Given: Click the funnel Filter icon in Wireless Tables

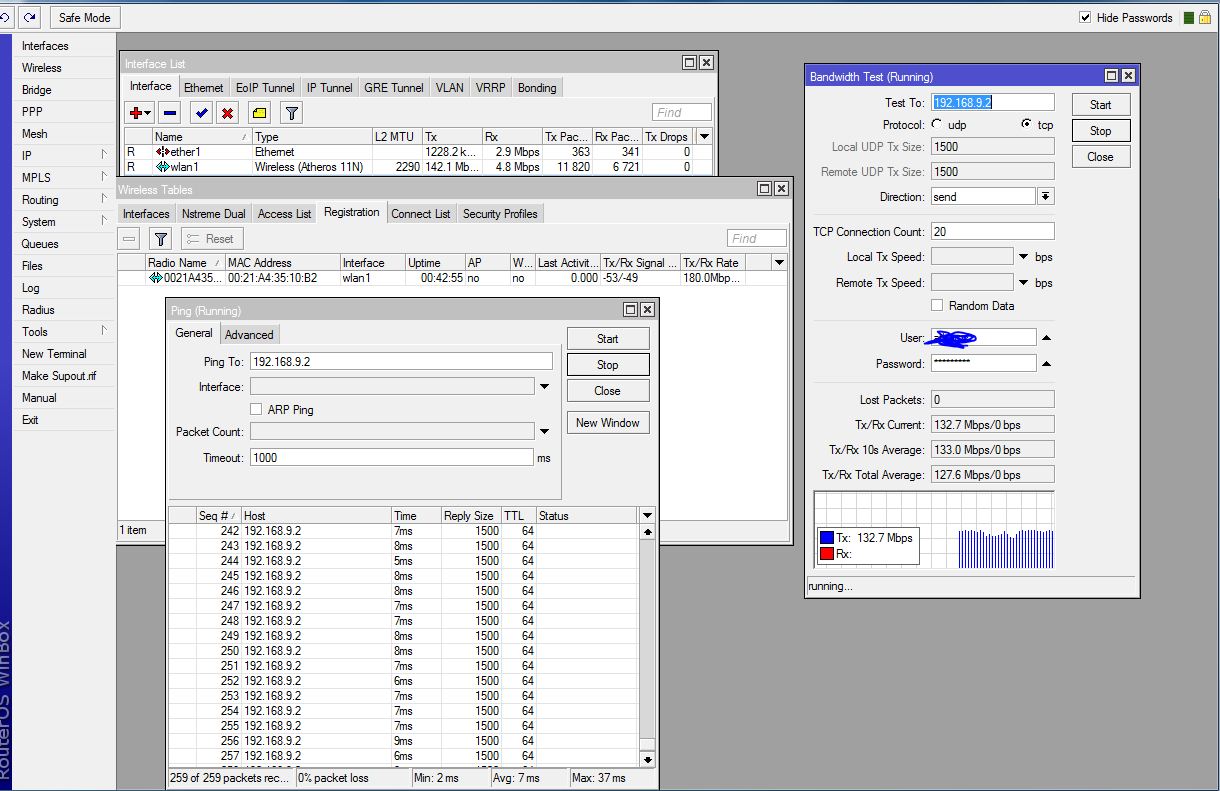Looking at the screenshot, I should click(160, 239).
